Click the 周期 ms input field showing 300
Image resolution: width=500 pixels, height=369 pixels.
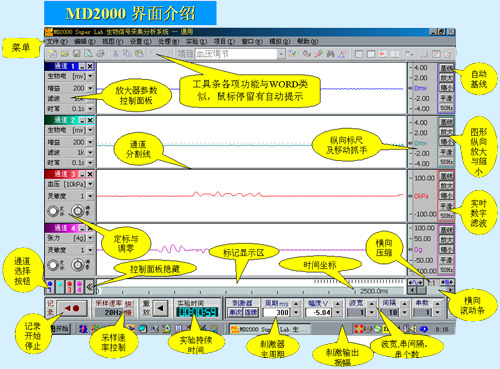tap(277, 312)
